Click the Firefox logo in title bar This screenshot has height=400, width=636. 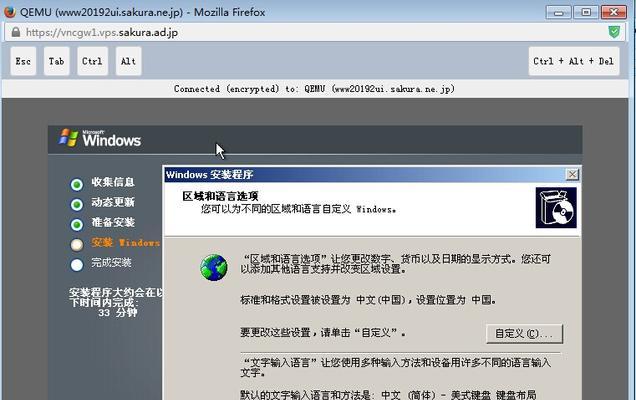tap(9, 12)
